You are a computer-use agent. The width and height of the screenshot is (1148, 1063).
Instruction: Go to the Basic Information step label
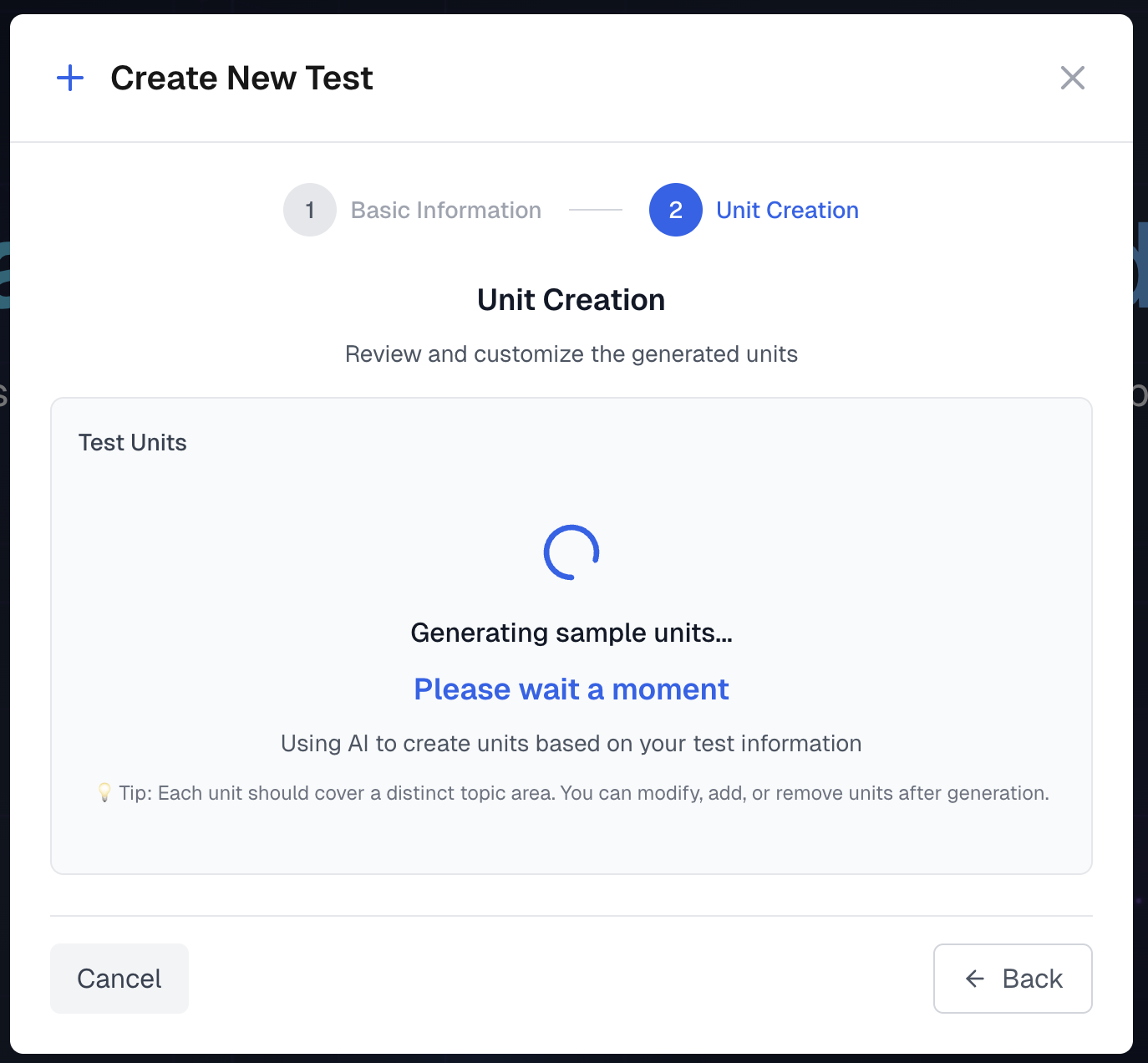click(x=445, y=210)
